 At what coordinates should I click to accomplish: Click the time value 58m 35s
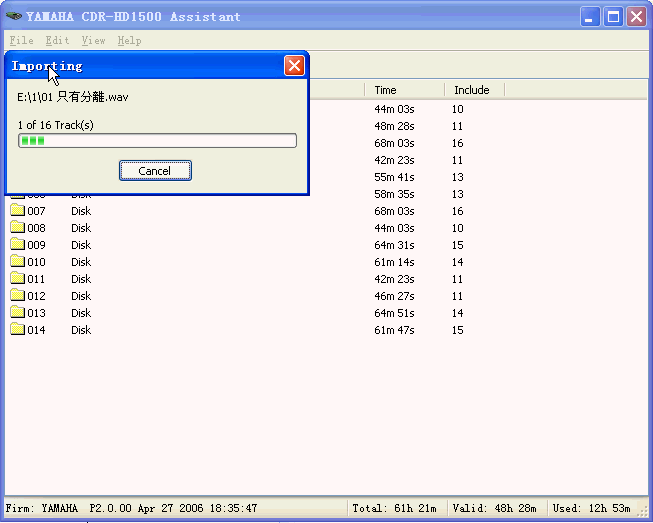394,194
